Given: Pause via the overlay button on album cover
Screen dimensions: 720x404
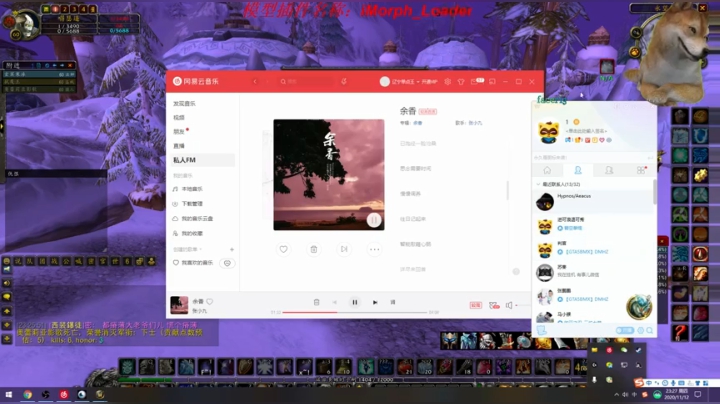Looking at the screenshot, I should pos(374,220).
